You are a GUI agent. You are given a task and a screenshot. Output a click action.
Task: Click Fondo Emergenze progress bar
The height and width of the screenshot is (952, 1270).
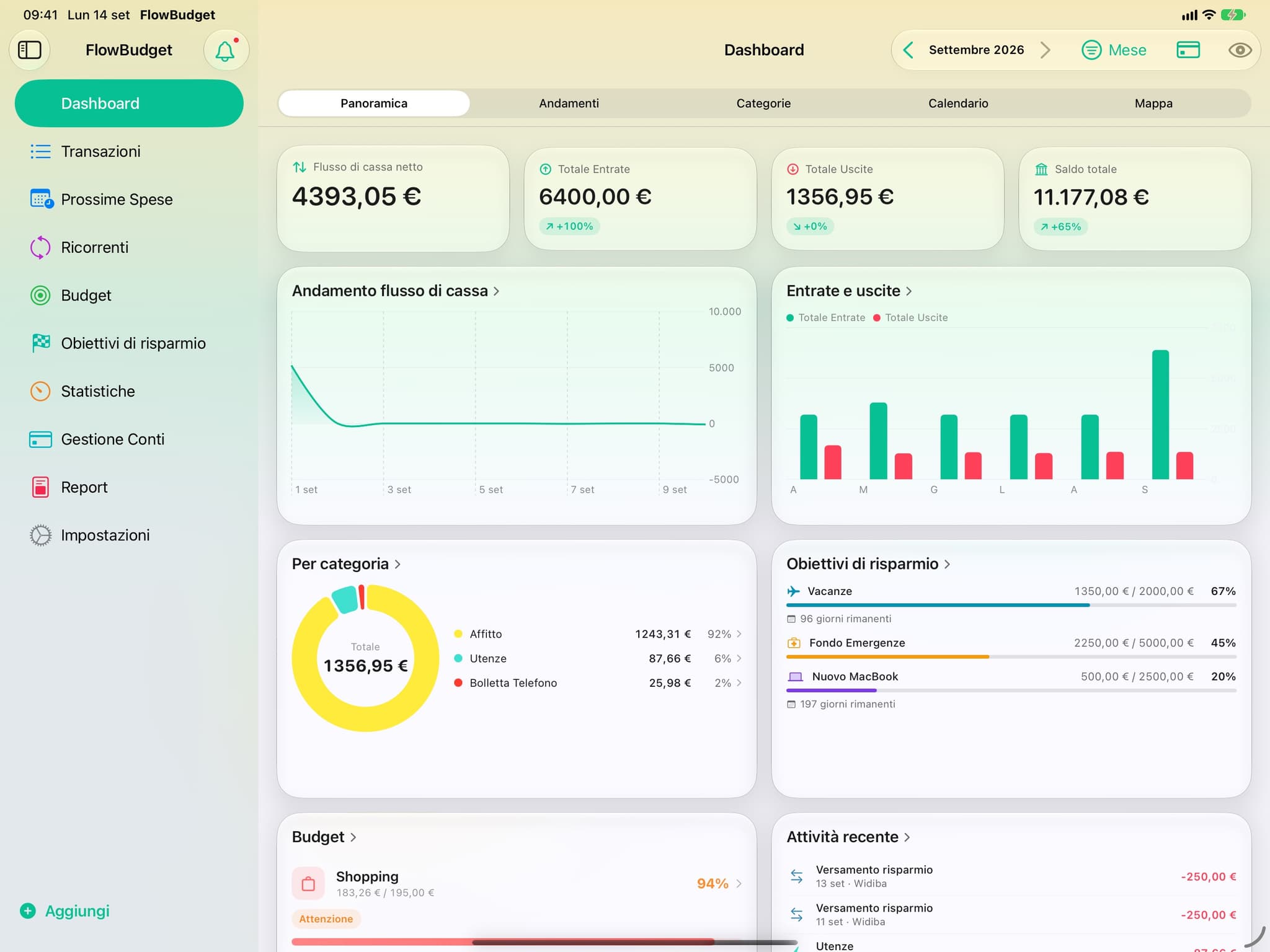tap(1011, 656)
